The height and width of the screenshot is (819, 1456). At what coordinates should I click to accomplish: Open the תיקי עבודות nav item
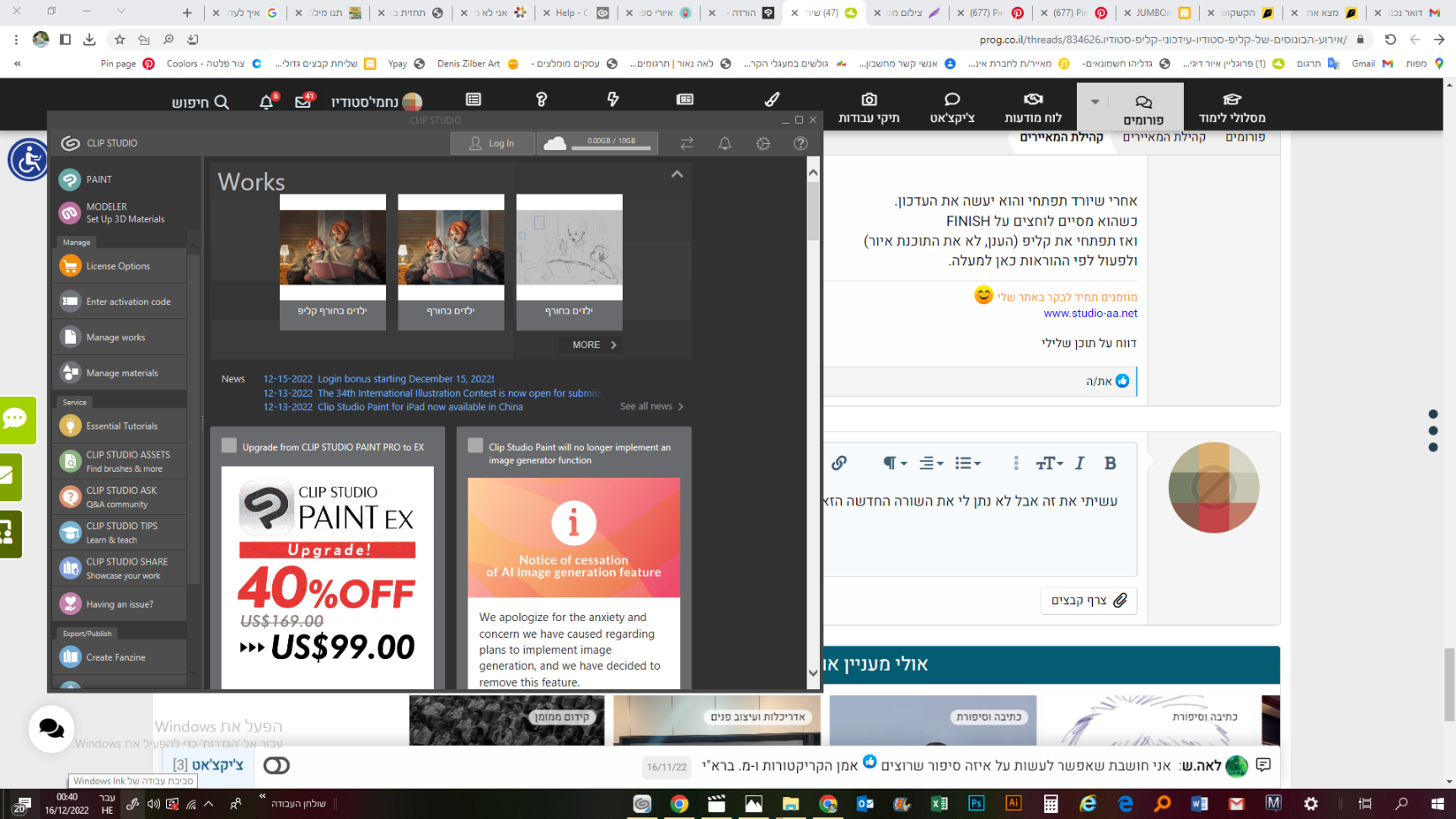(869, 108)
